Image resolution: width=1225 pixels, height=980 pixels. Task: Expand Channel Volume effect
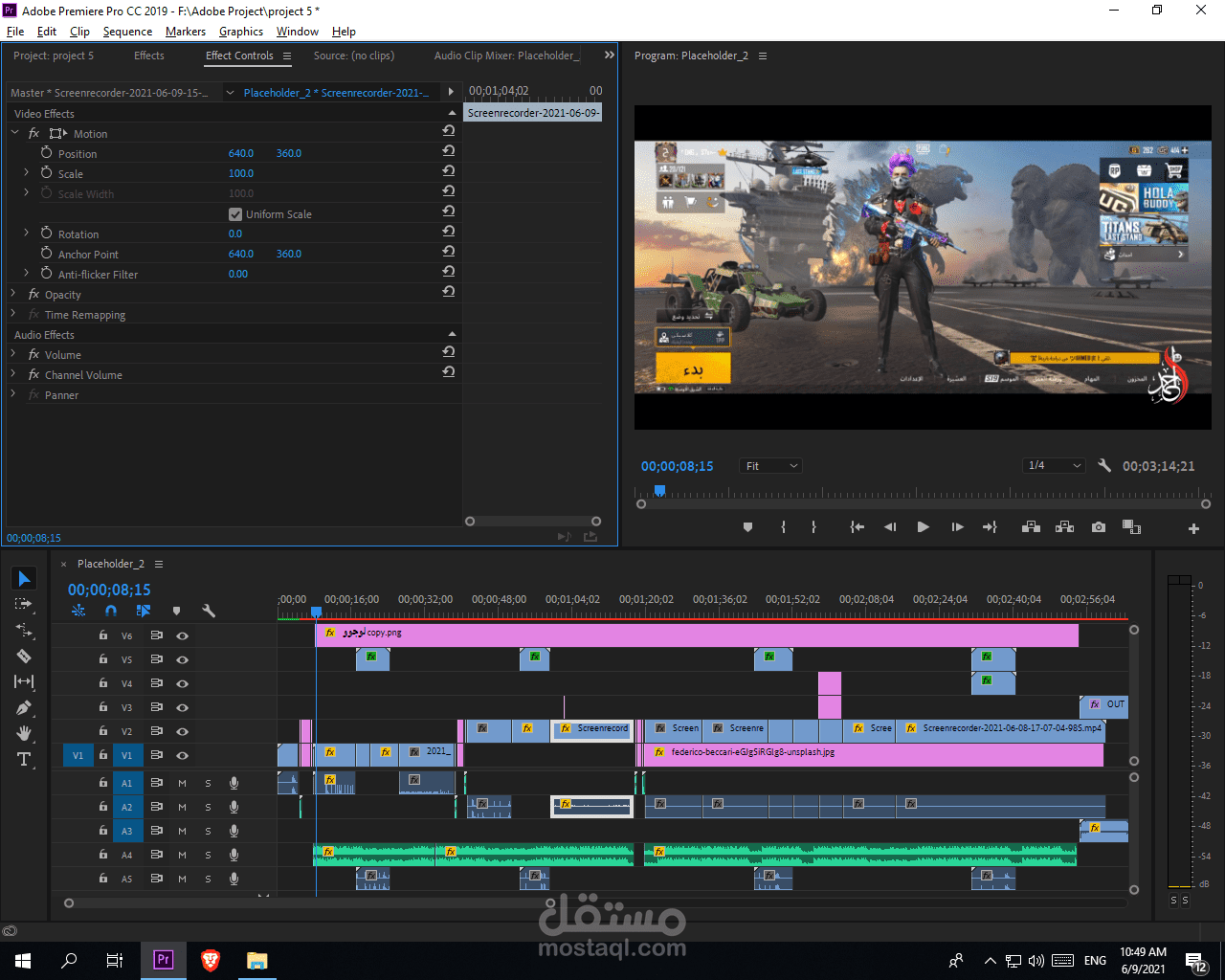pyautogui.click(x=13, y=374)
